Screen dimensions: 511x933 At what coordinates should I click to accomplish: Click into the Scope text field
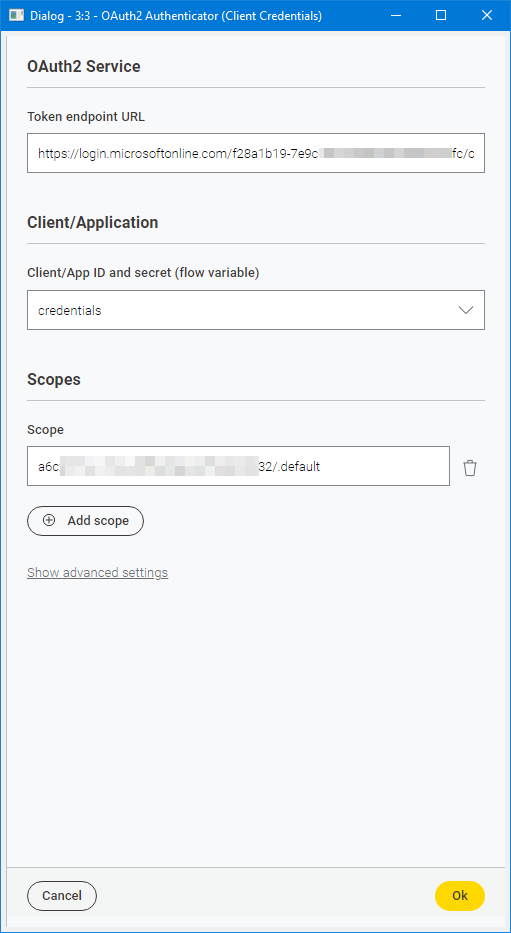point(239,466)
